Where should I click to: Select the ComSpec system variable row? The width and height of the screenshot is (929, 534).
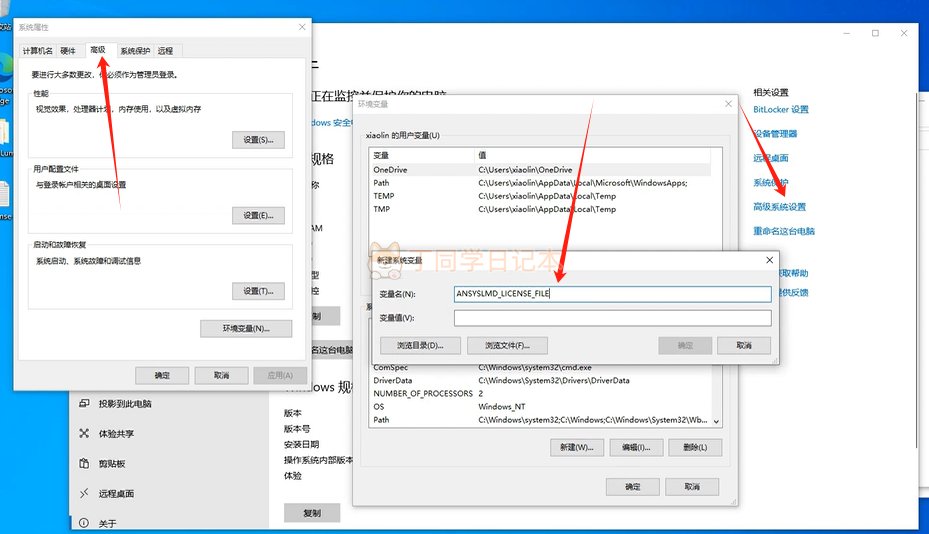tap(540, 367)
